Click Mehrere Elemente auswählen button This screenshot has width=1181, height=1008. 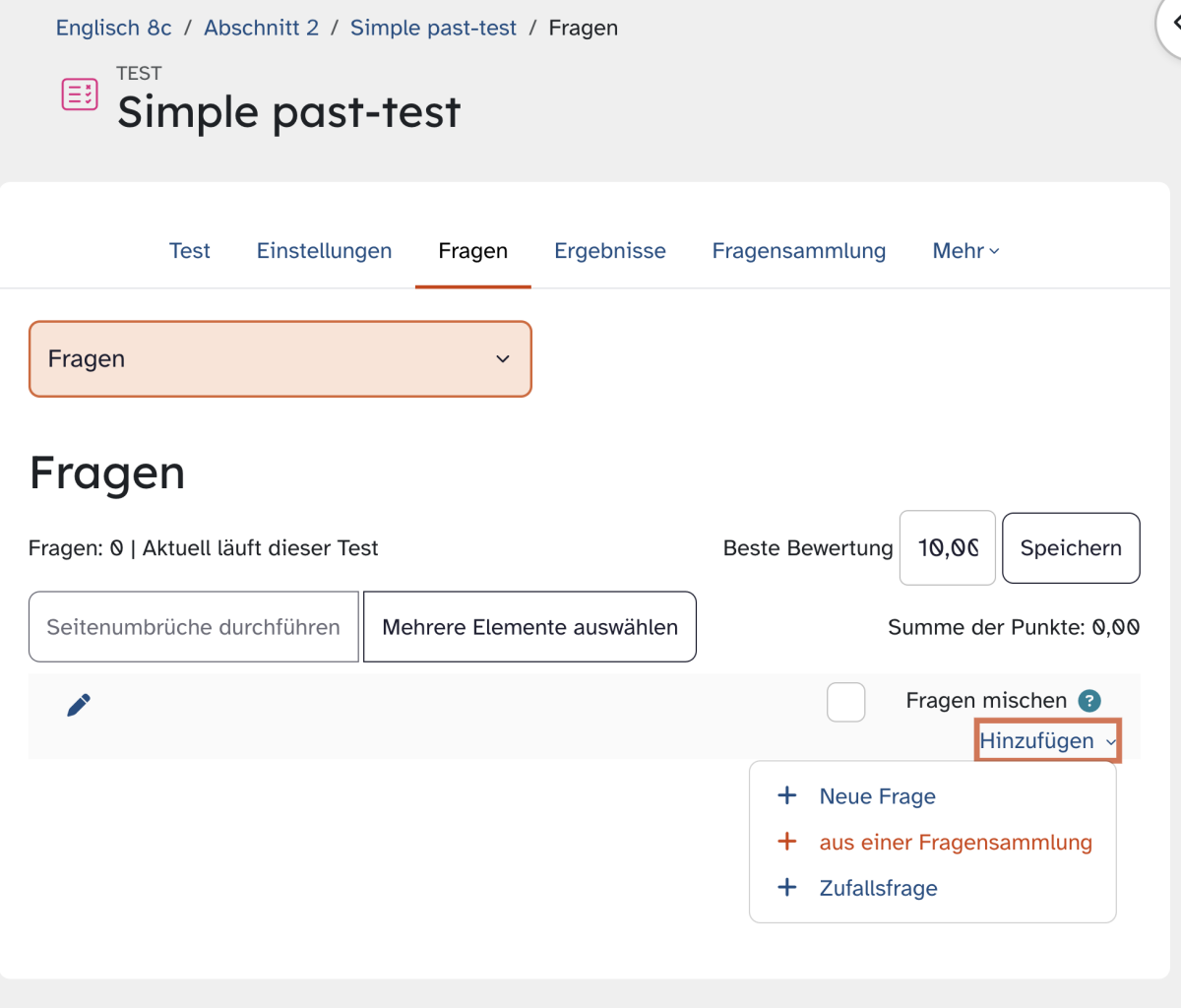[529, 627]
